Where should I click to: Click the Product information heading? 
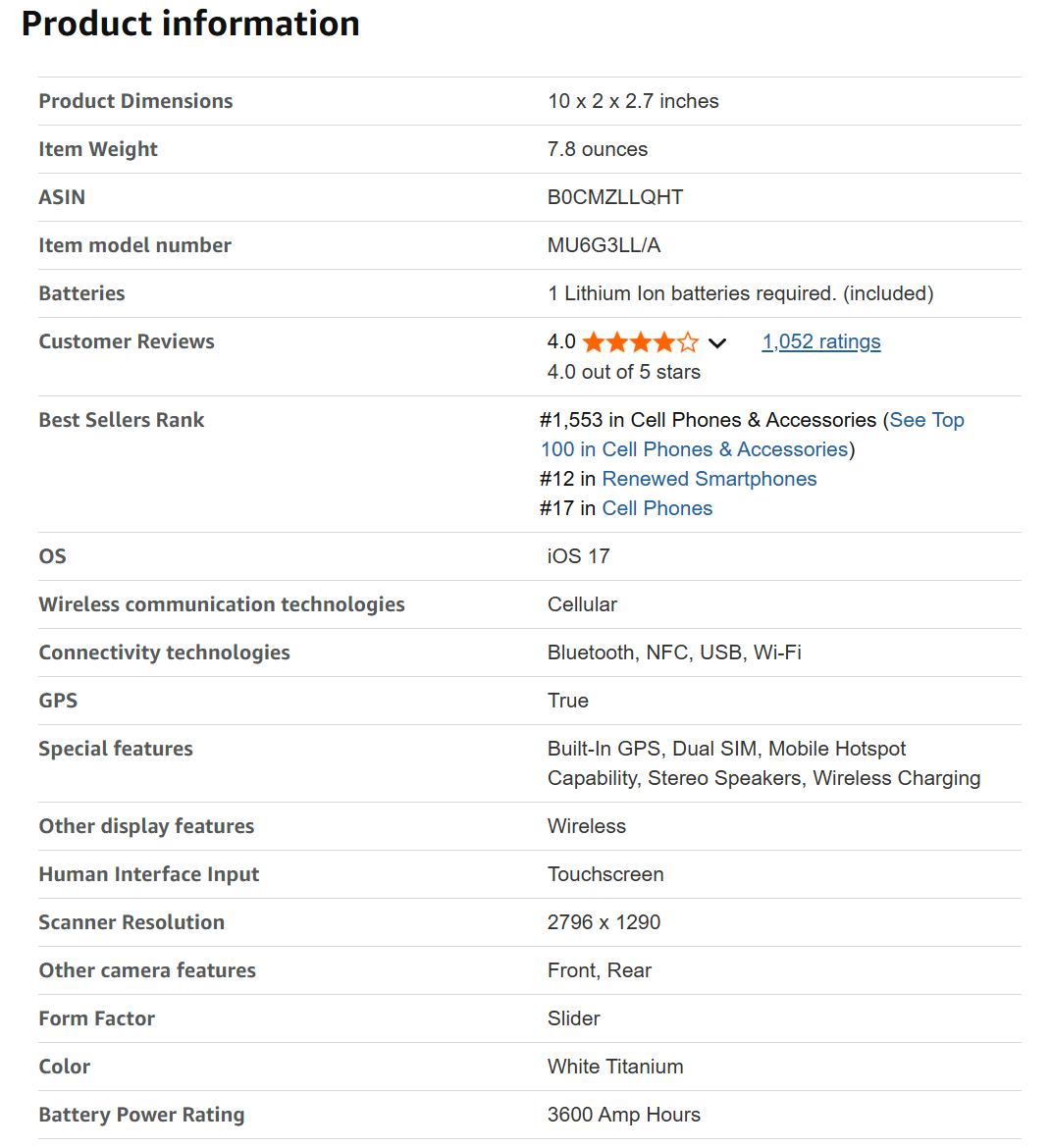[x=190, y=24]
